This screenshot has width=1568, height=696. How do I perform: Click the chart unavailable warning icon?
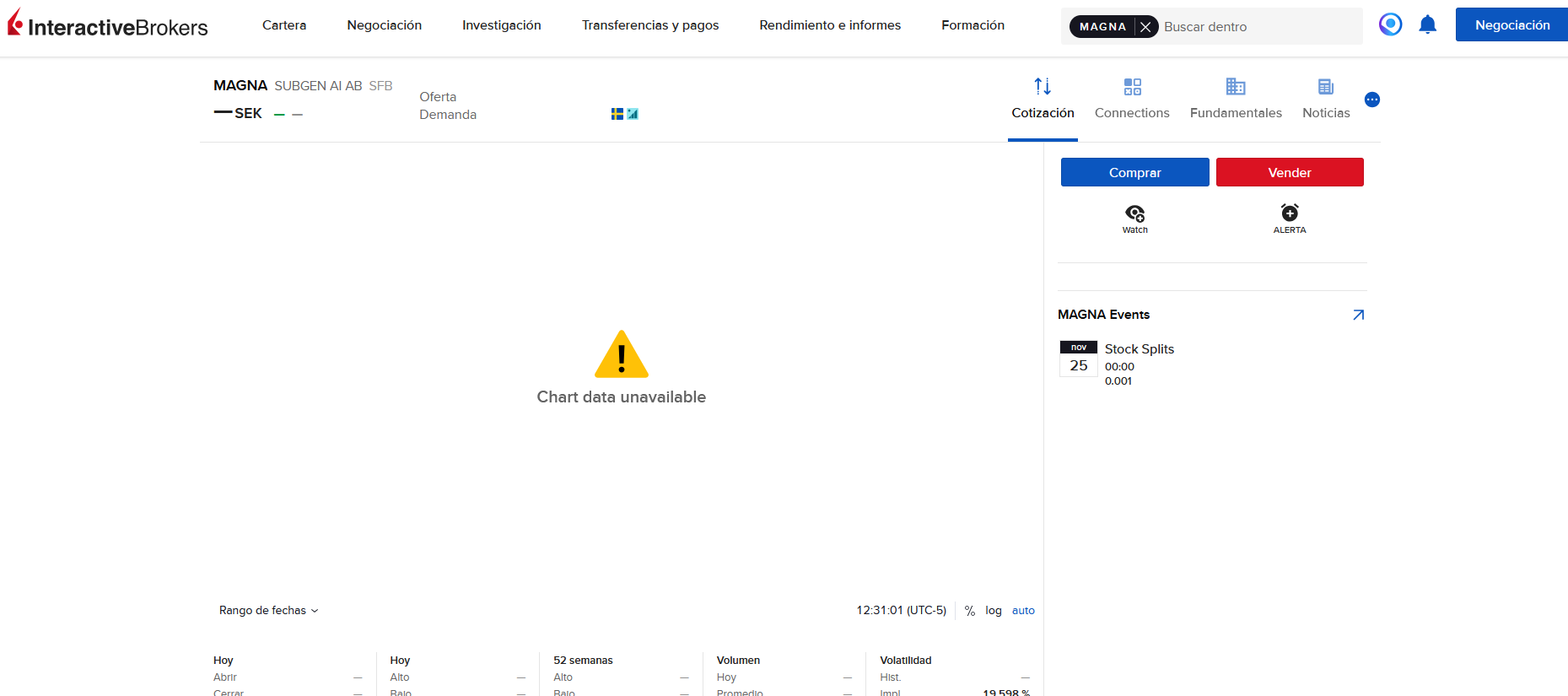(622, 354)
